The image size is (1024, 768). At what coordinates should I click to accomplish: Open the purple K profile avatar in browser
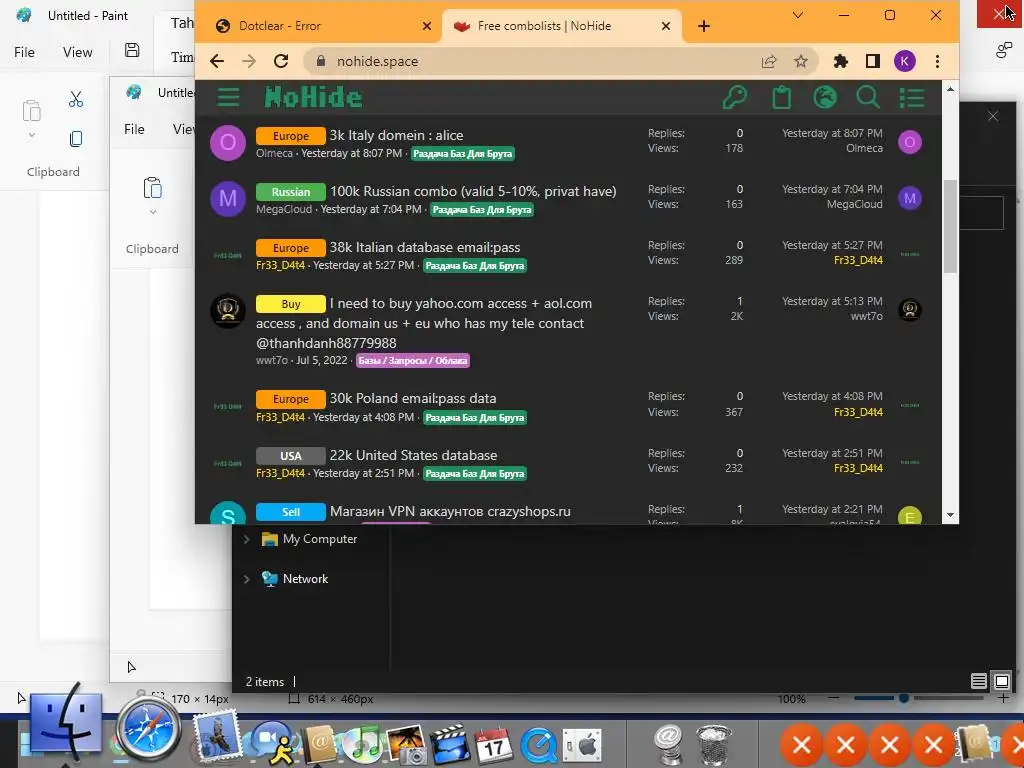(x=904, y=61)
